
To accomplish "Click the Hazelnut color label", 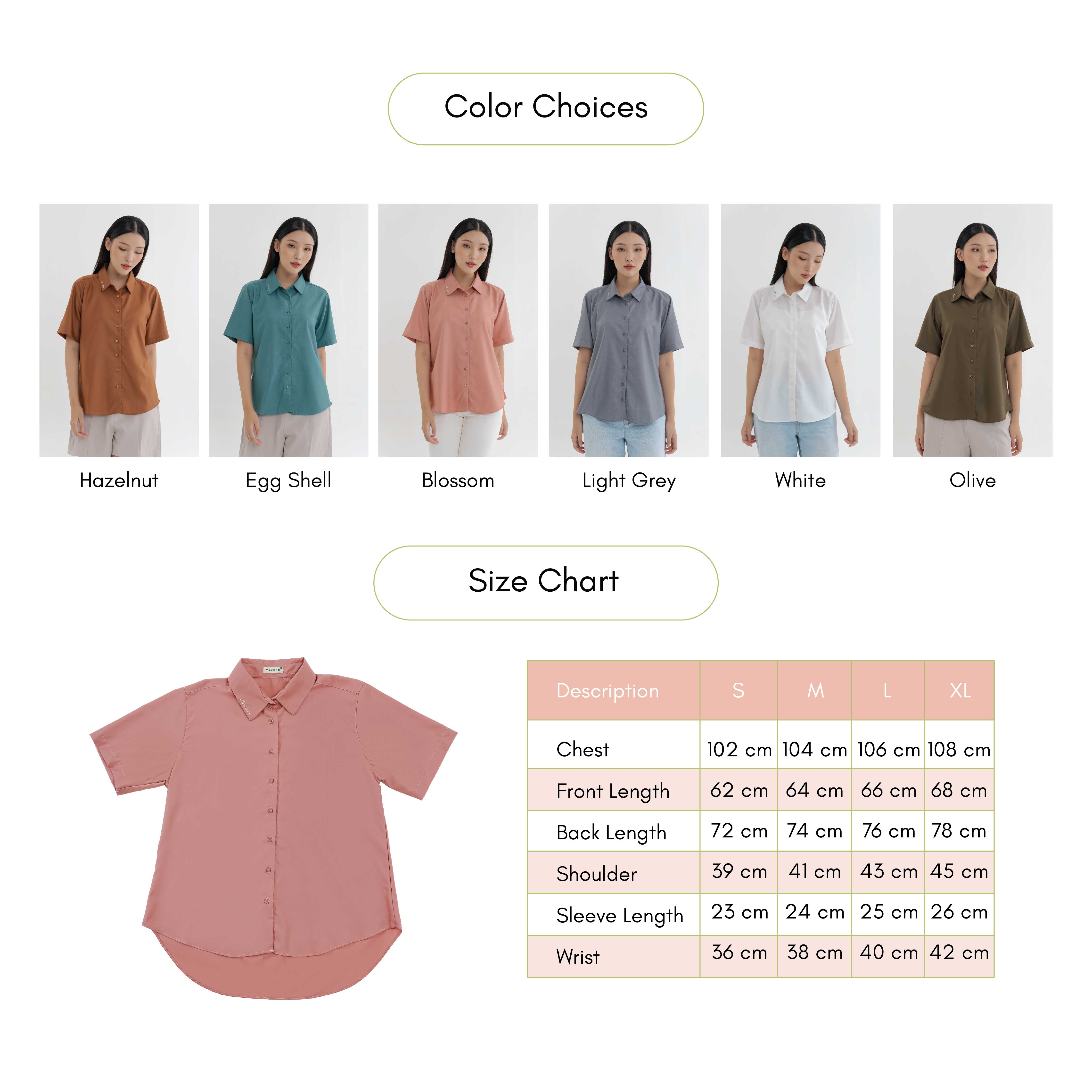I will click(x=119, y=480).
